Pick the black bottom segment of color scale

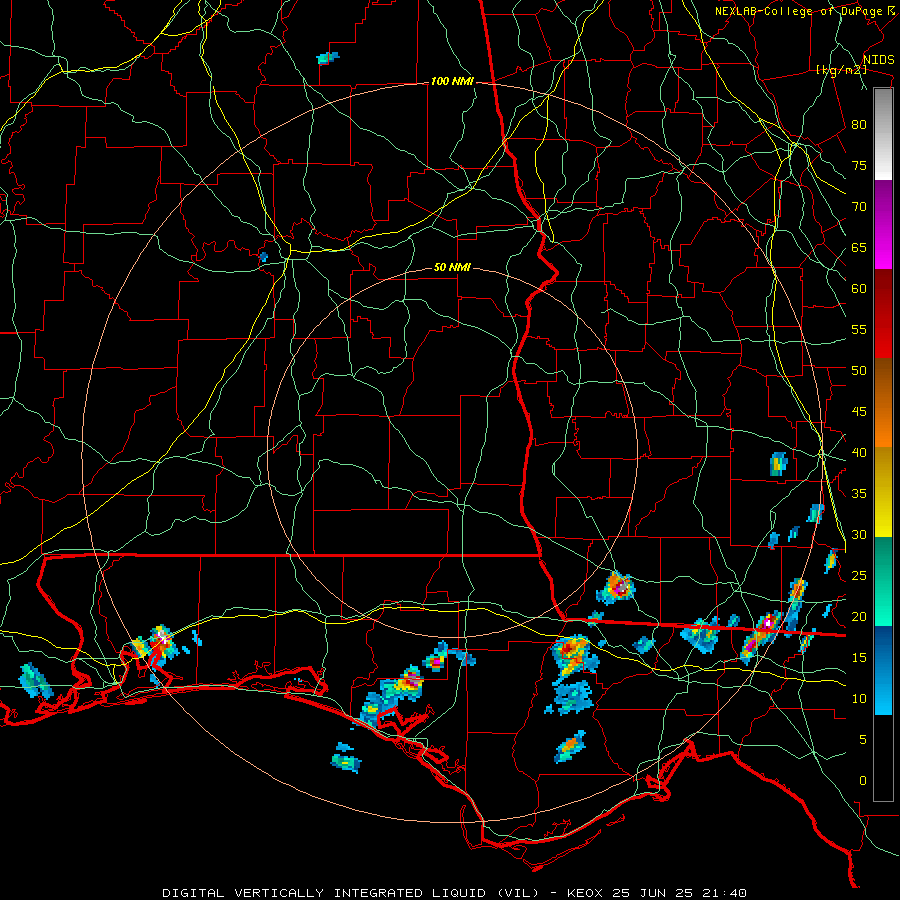883,758
